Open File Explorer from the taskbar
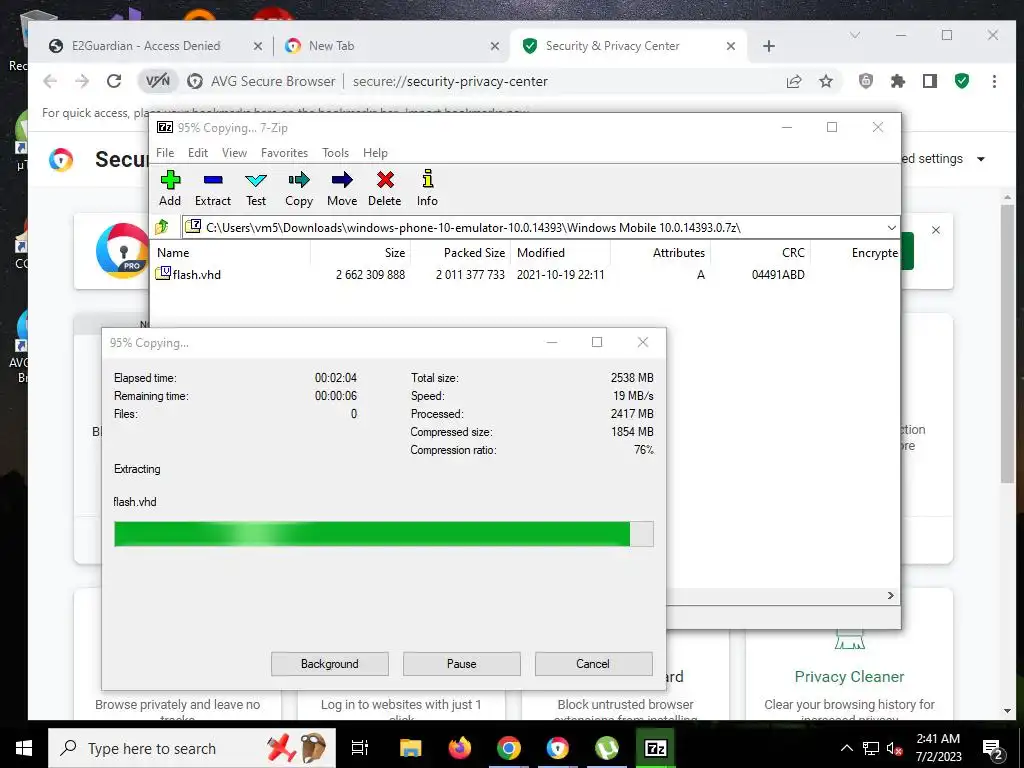The image size is (1024, 768). (411, 748)
